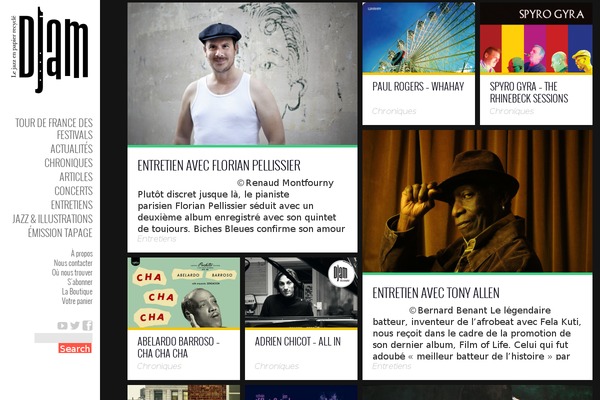Open Abelardo Barroso Cha Cha Cha cover
The width and height of the screenshot is (600, 400).
(184, 292)
